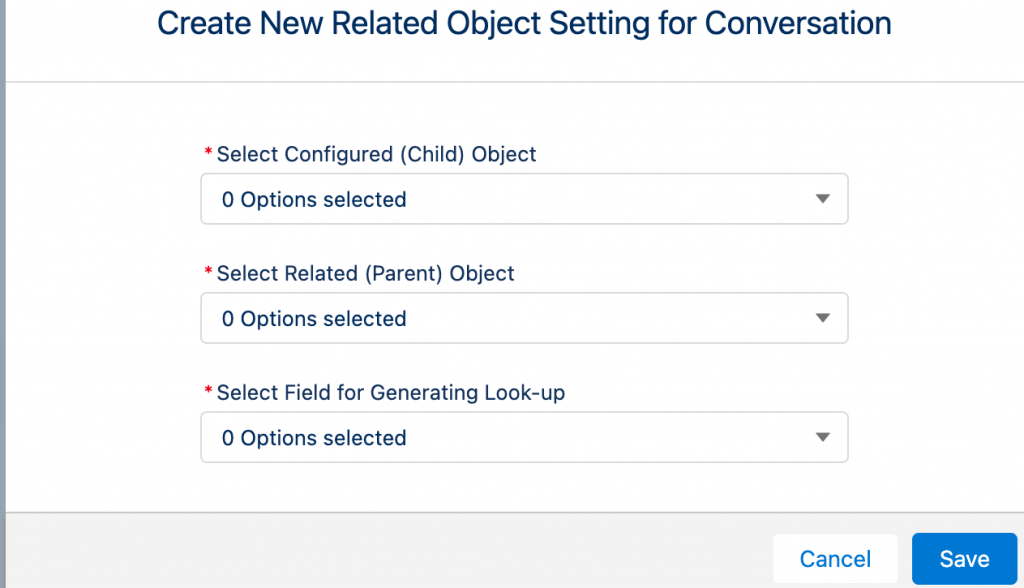Viewport: 1024px width, 588px height.
Task: Click the chevron on the Parent Object dropdown
Action: click(822, 318)
